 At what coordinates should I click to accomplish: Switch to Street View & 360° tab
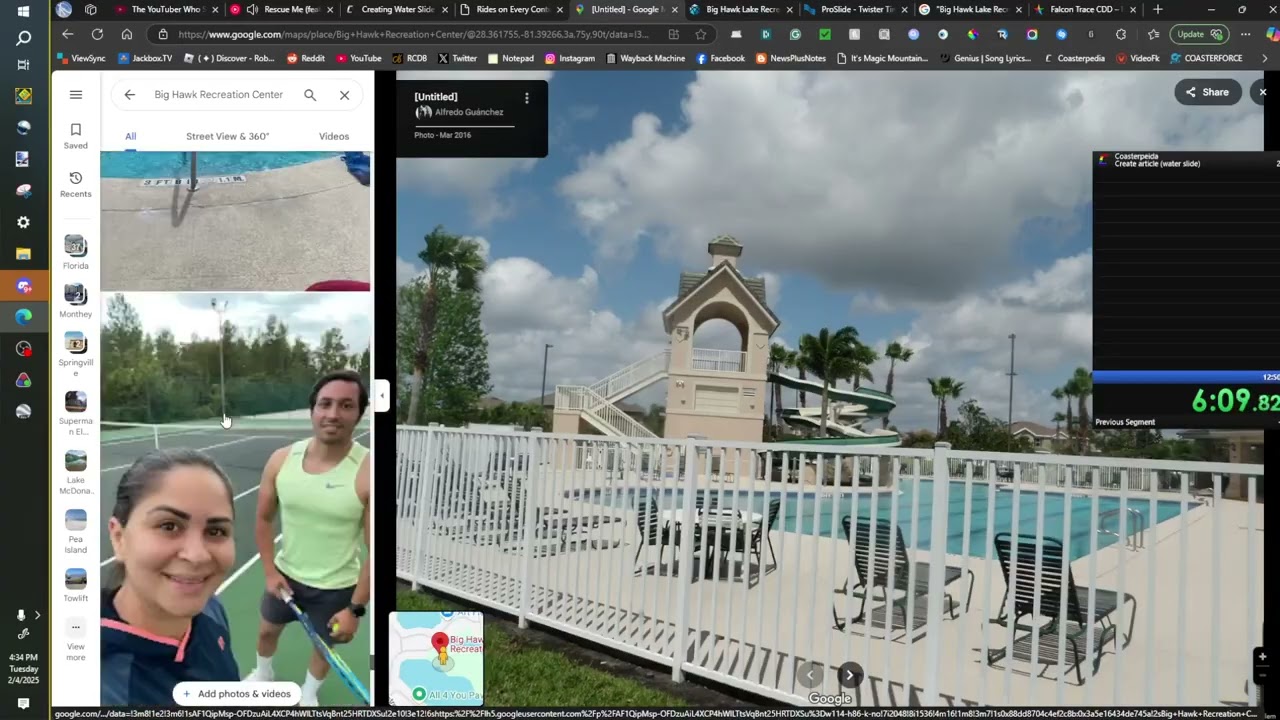(227, 137)
